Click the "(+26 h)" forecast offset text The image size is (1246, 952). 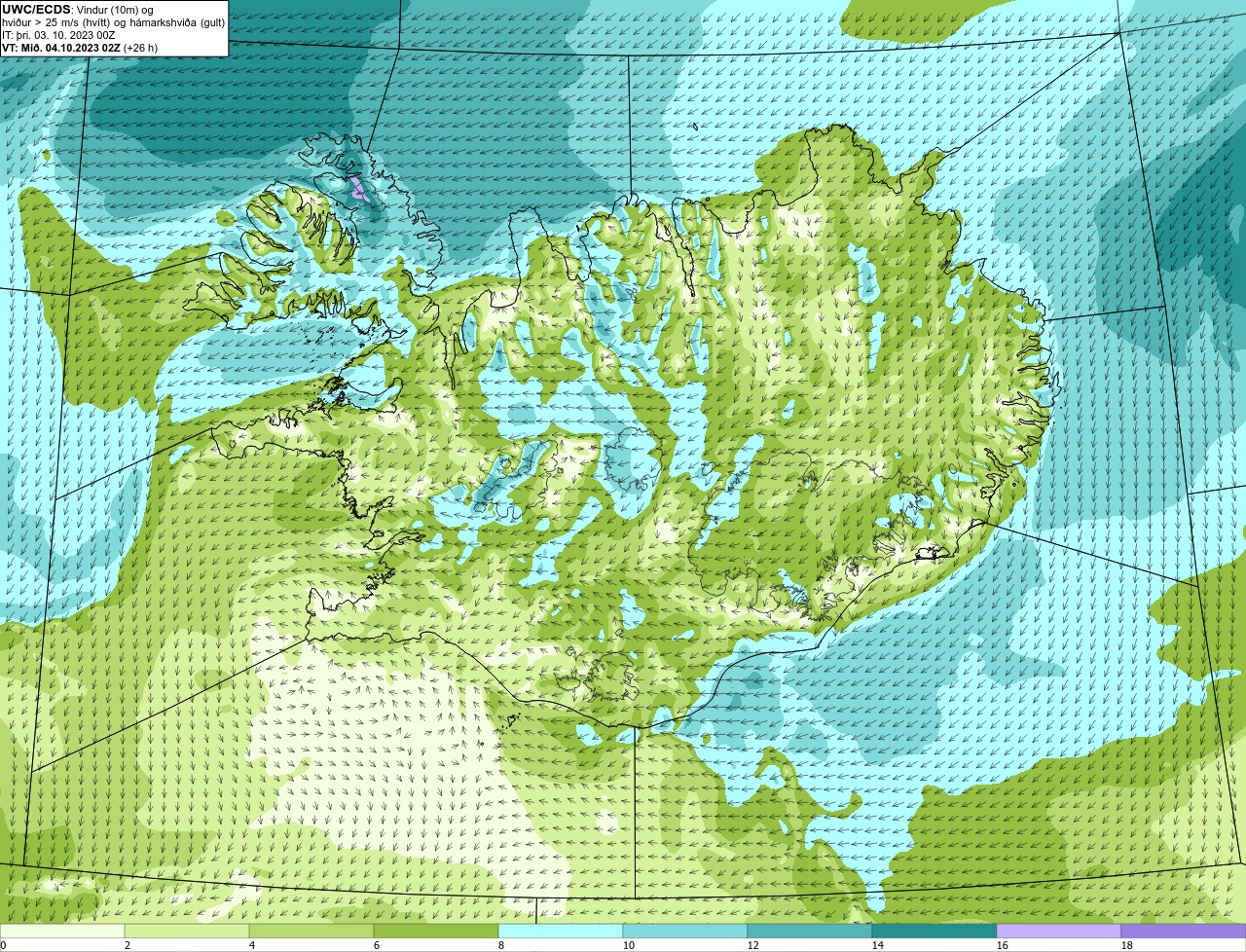141,48
